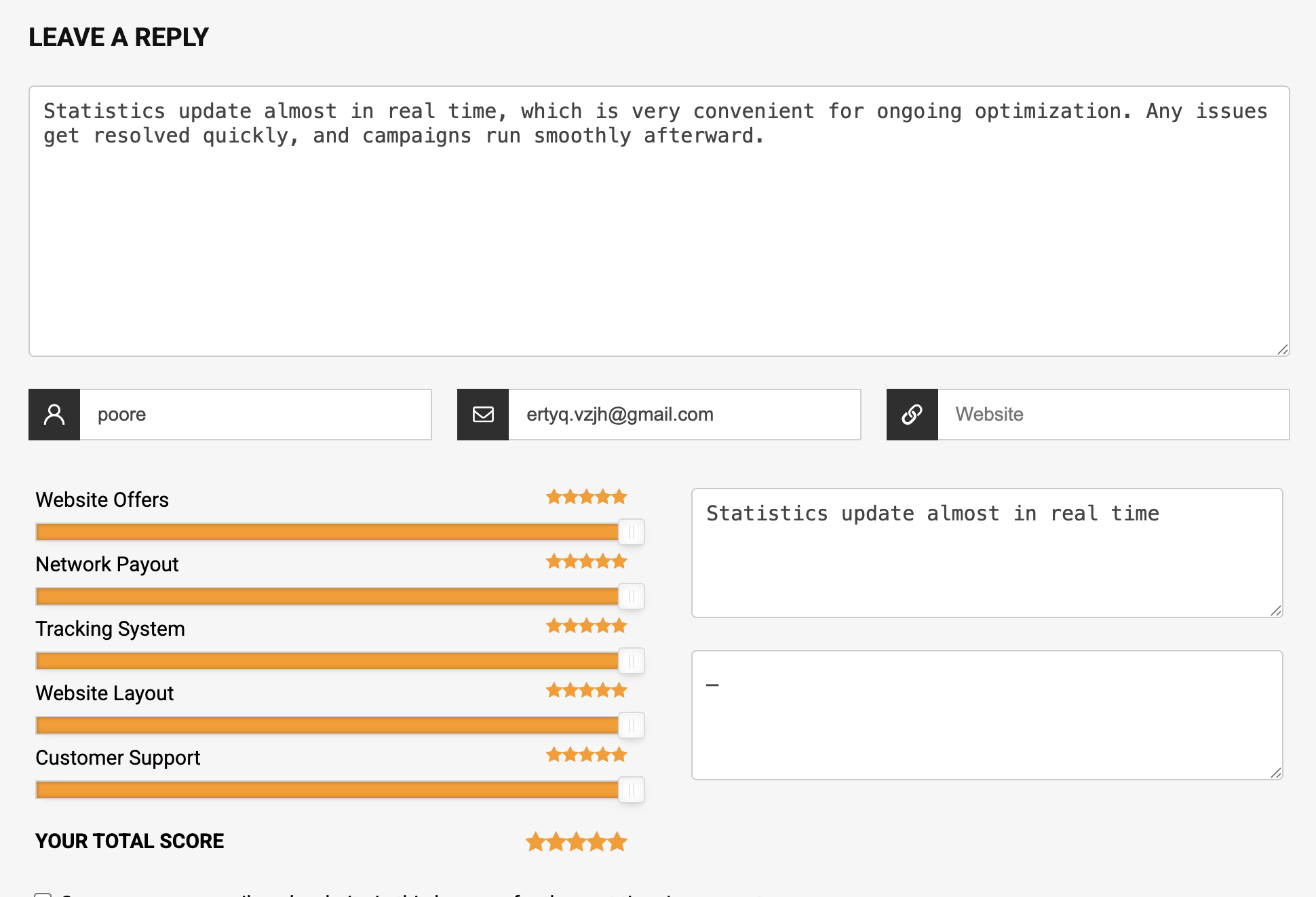Click inside the main reply comment textarea
Screen dimensions: 1316x897
[x=658, y=237]
